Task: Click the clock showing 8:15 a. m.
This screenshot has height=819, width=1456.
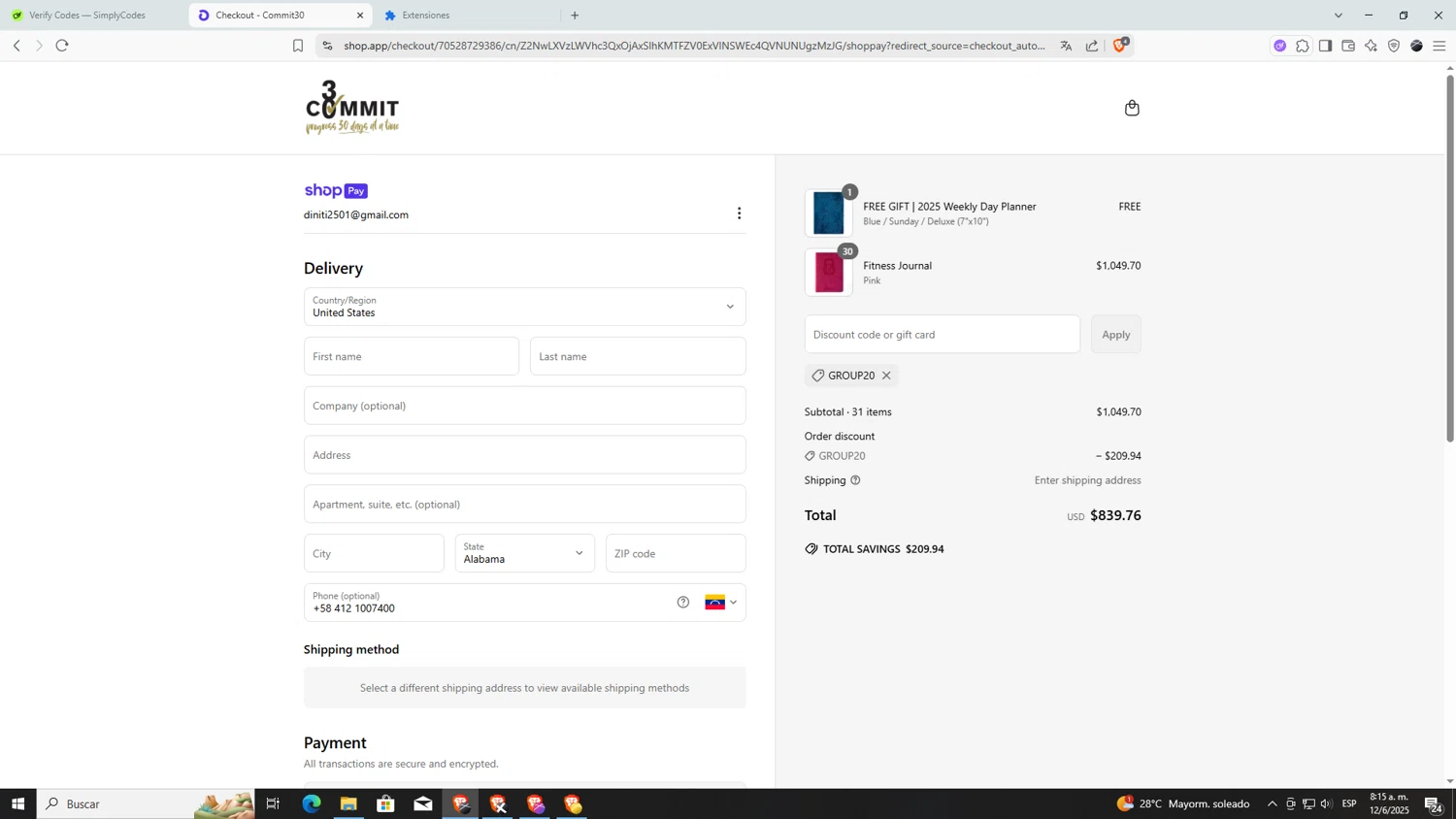Action: click(x=1389, y=803)
